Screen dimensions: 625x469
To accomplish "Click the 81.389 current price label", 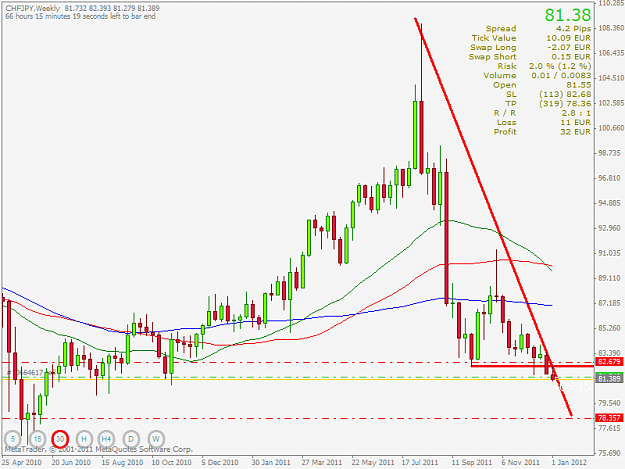I will point(609,378).
